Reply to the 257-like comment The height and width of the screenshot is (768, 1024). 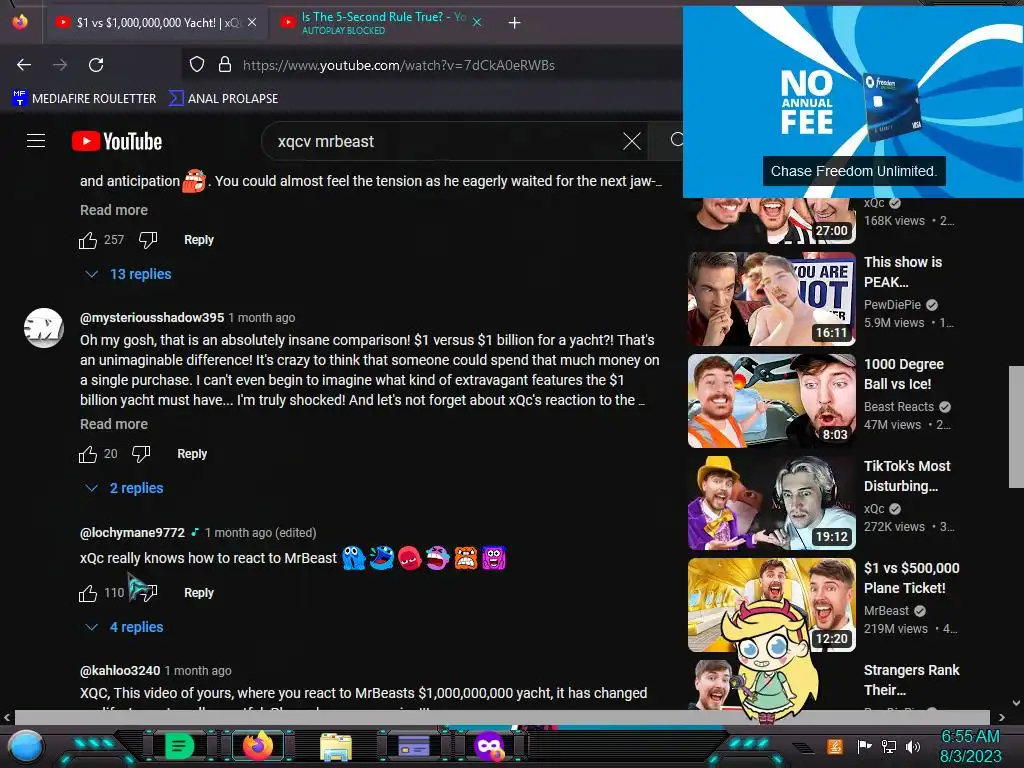pos(199,240)
